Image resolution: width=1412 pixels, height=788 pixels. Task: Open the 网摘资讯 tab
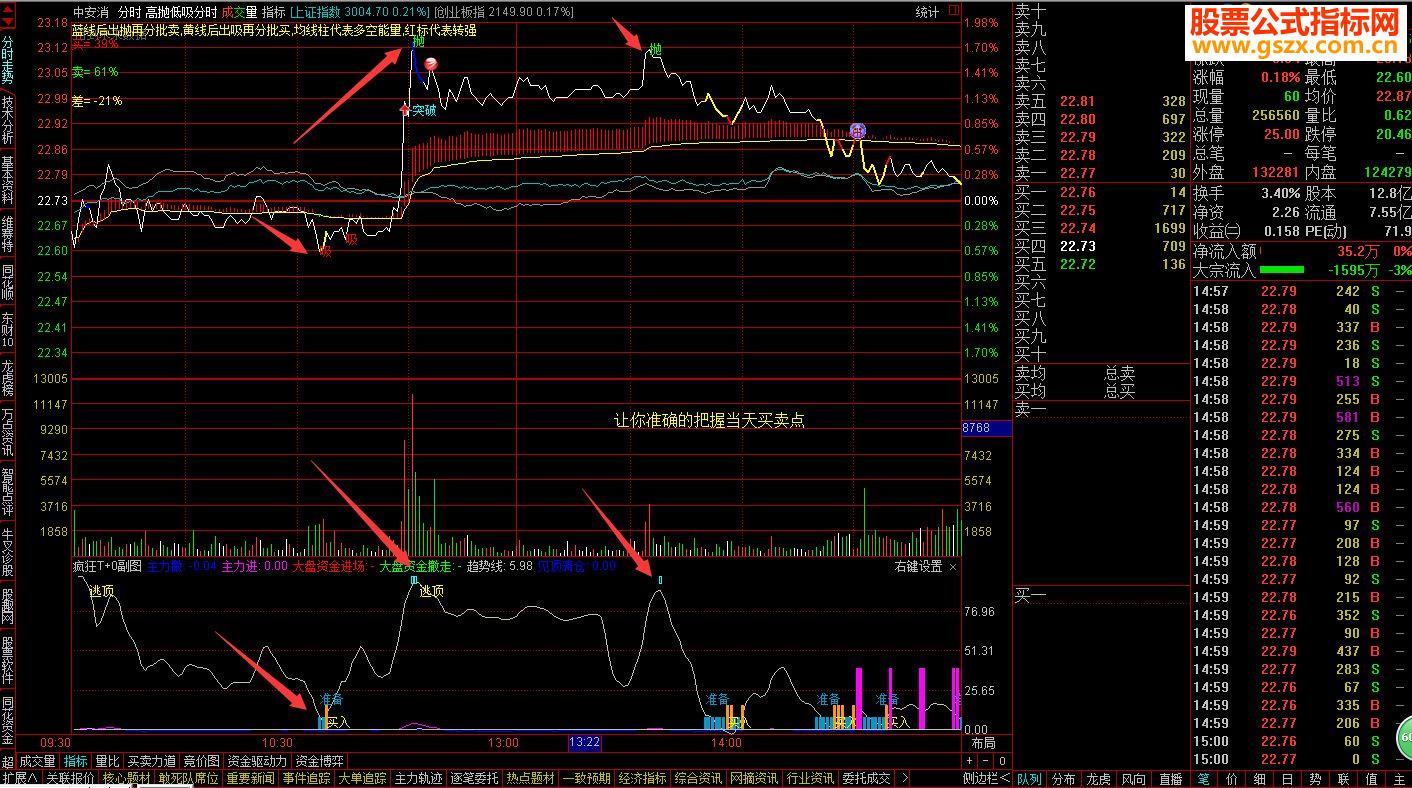[755, 778]
